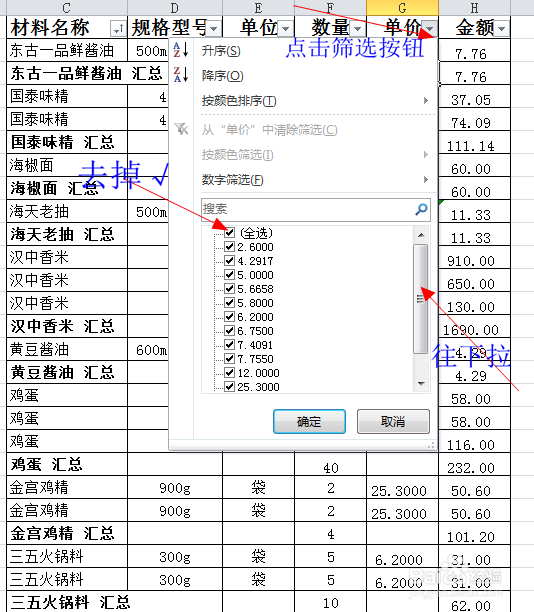Click the filter popup resize grip

click(431, 445)
